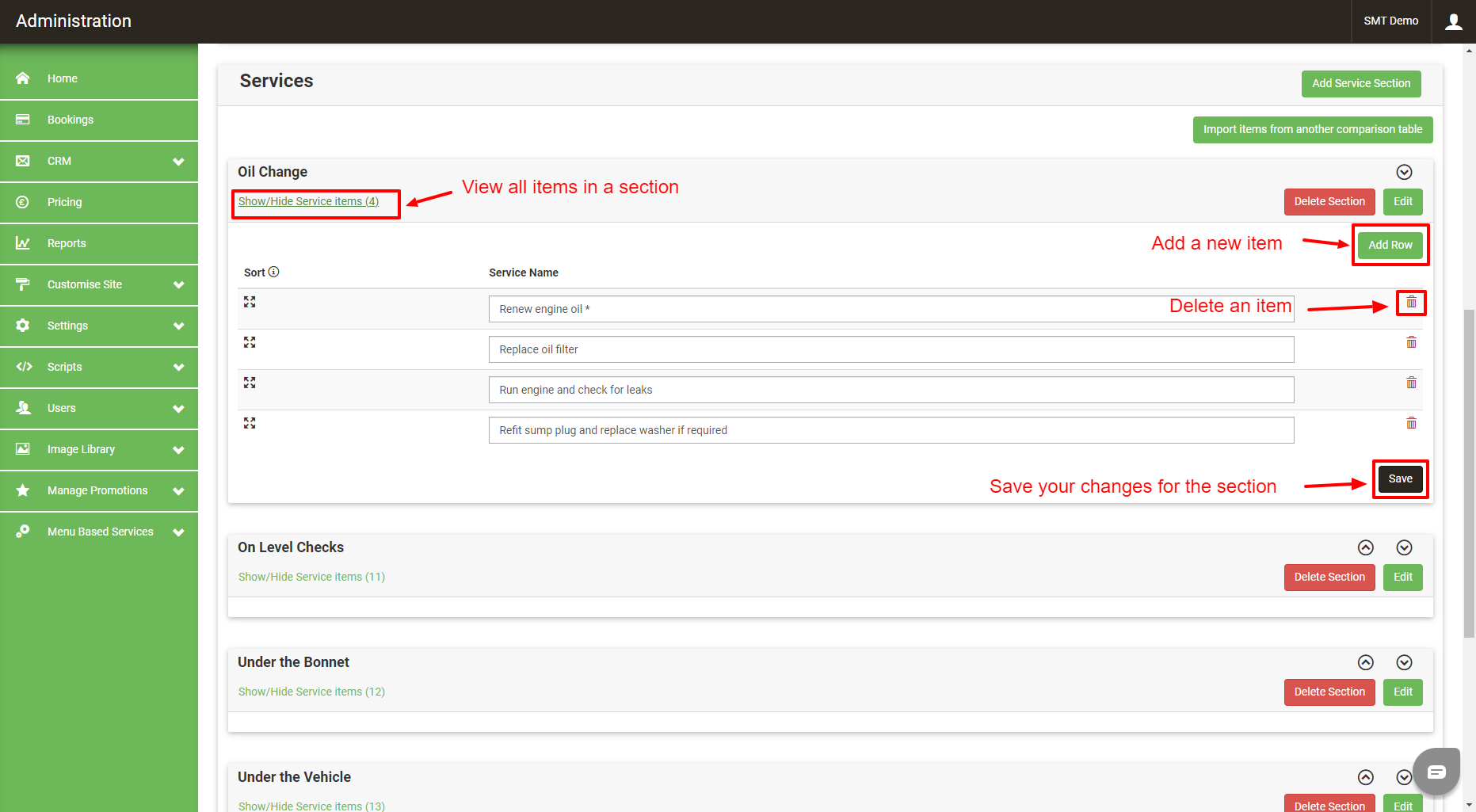1476x812 pixels.
Task: Move the On Level Checks section down
Action: tap(1404, 547)
